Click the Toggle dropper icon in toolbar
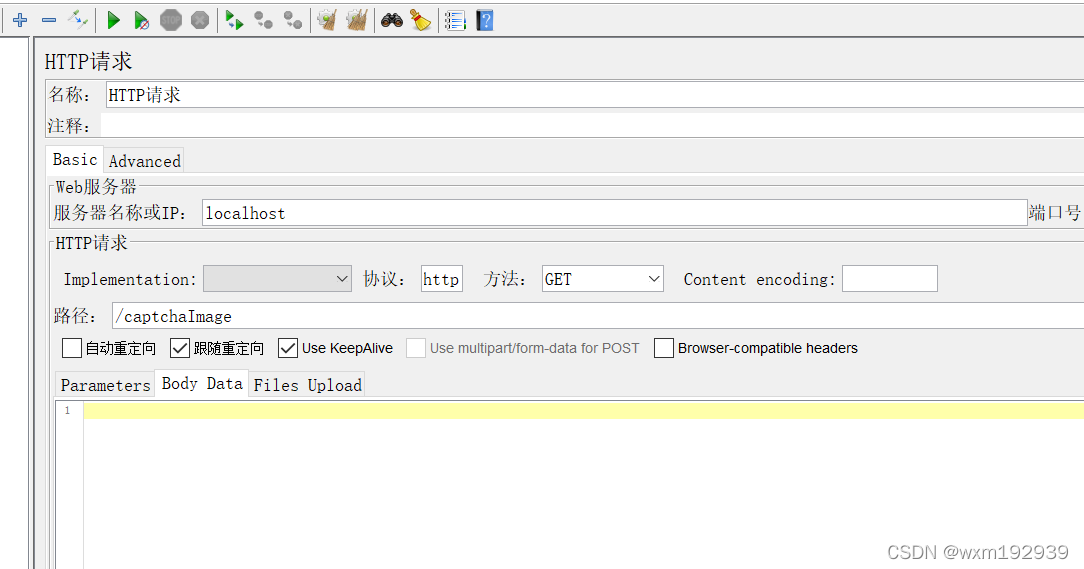 pos(77,20)
